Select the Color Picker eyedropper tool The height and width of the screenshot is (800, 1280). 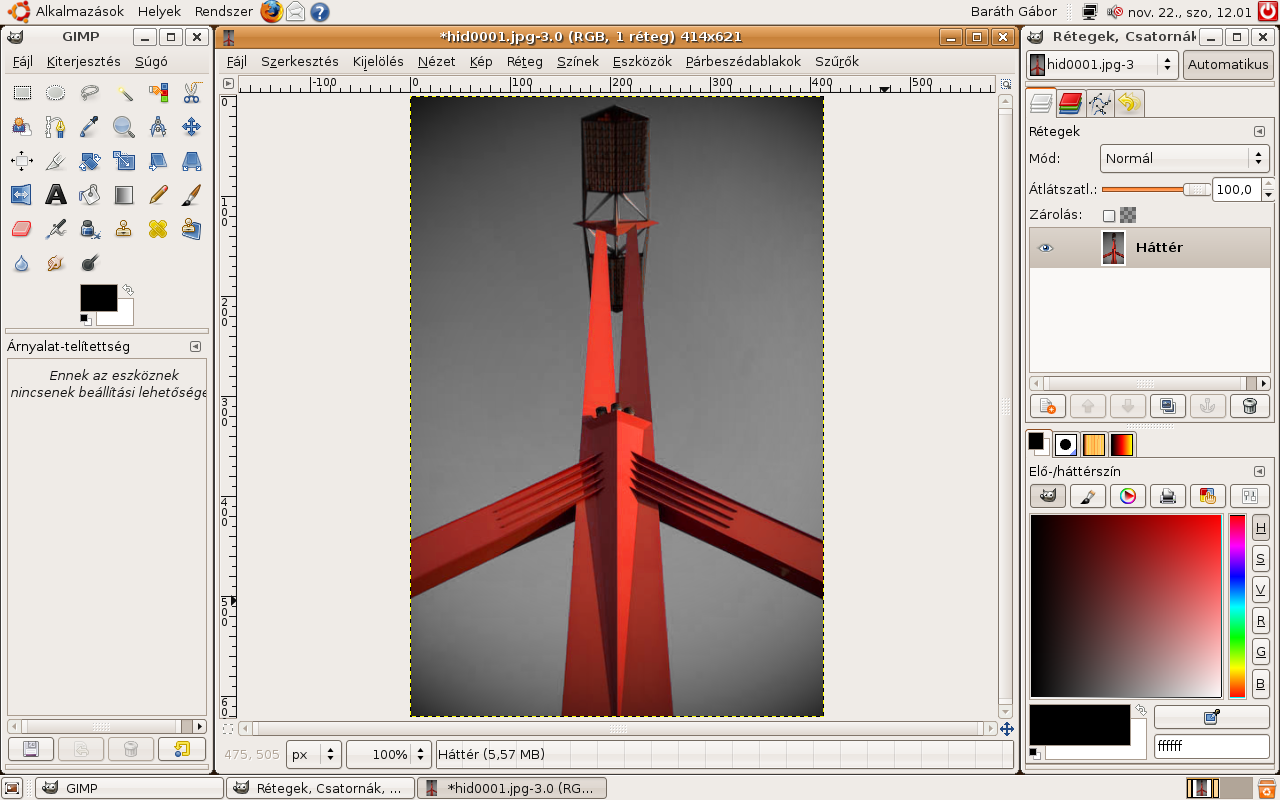coord(90,127)
